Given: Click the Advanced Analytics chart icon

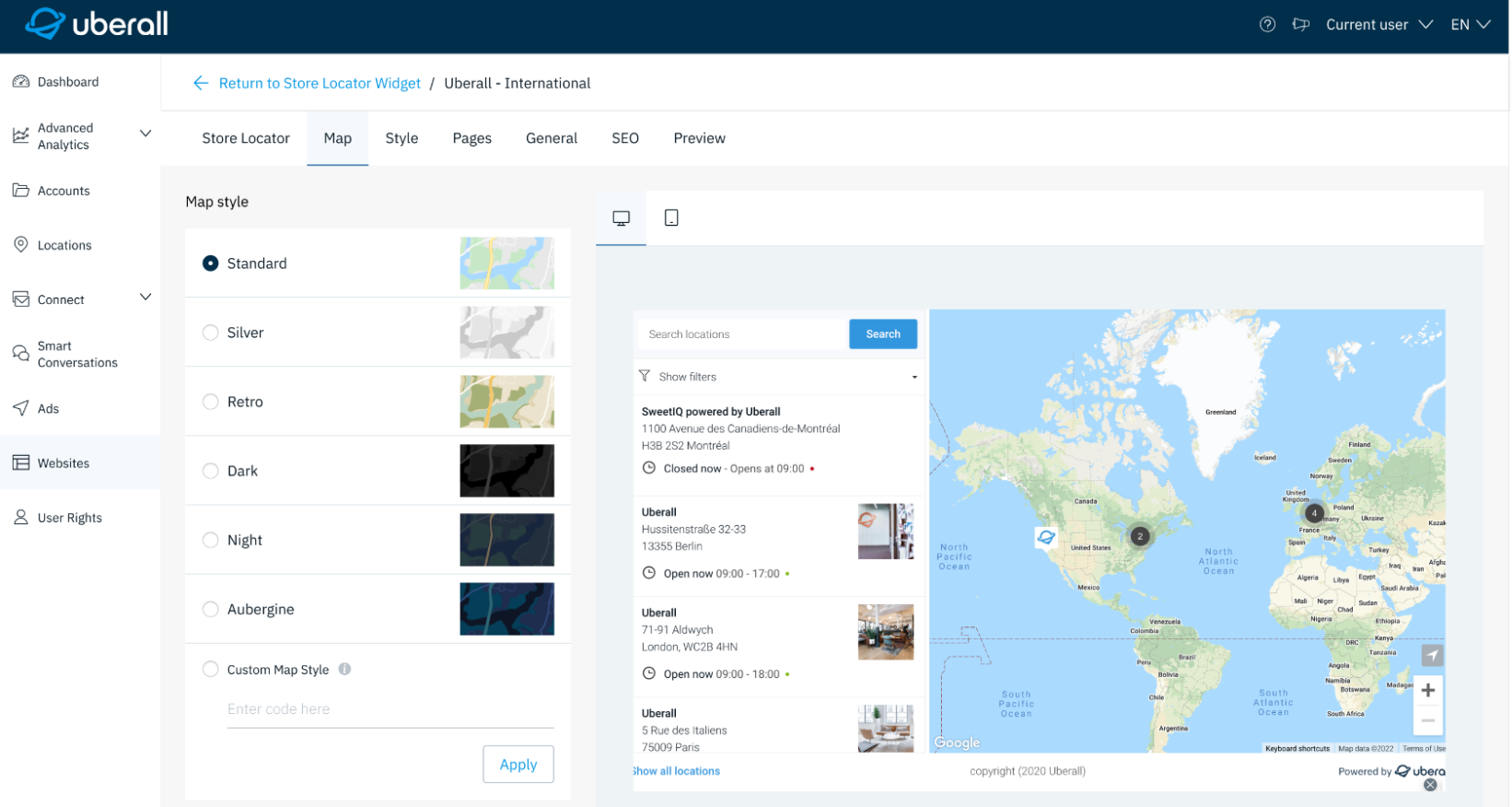Looking at the screenshot, I should (x=21, y=136).
